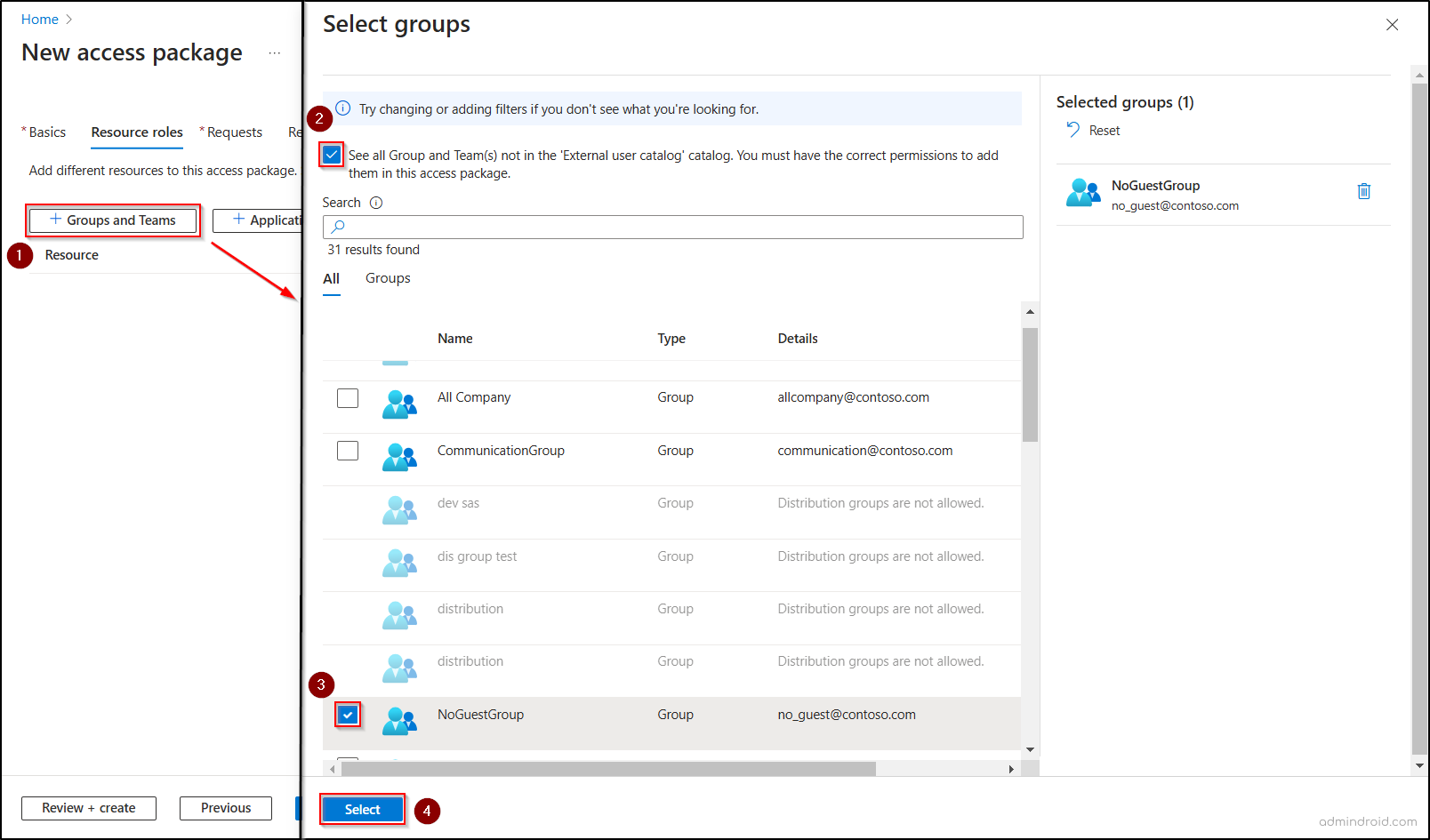Viewport: 1430px width, 840px height.
Task: Switch to the Groups tab
Action: (x=387, y=278)
